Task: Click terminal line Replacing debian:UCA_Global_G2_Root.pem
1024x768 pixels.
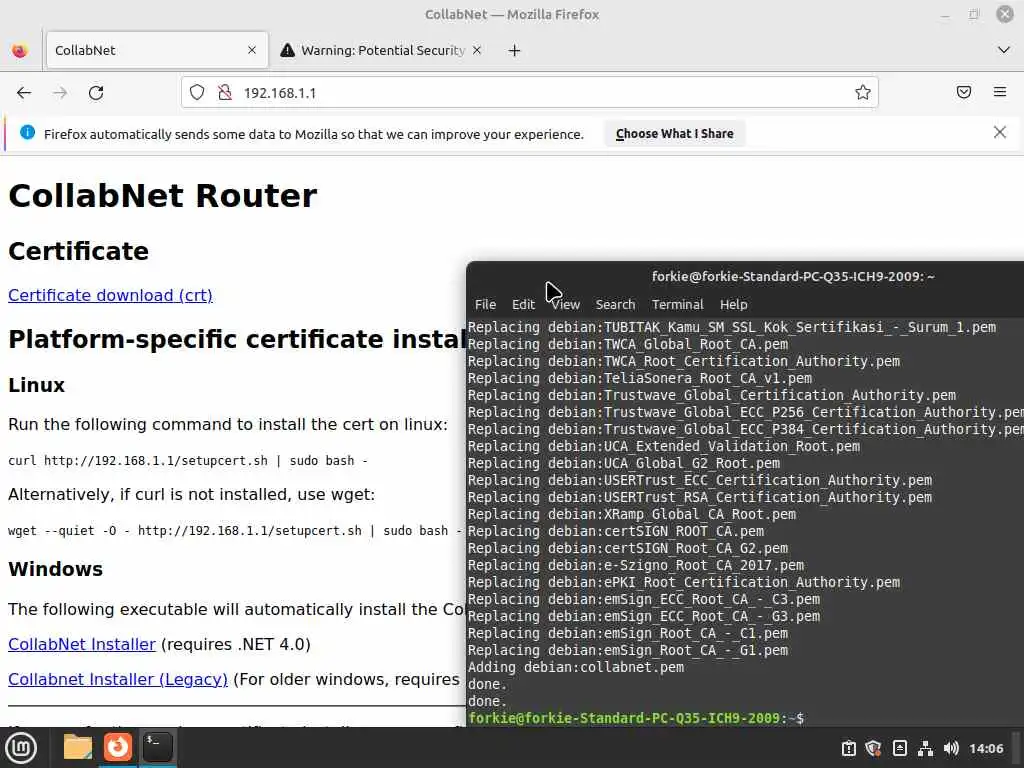Action: point(624,464)
